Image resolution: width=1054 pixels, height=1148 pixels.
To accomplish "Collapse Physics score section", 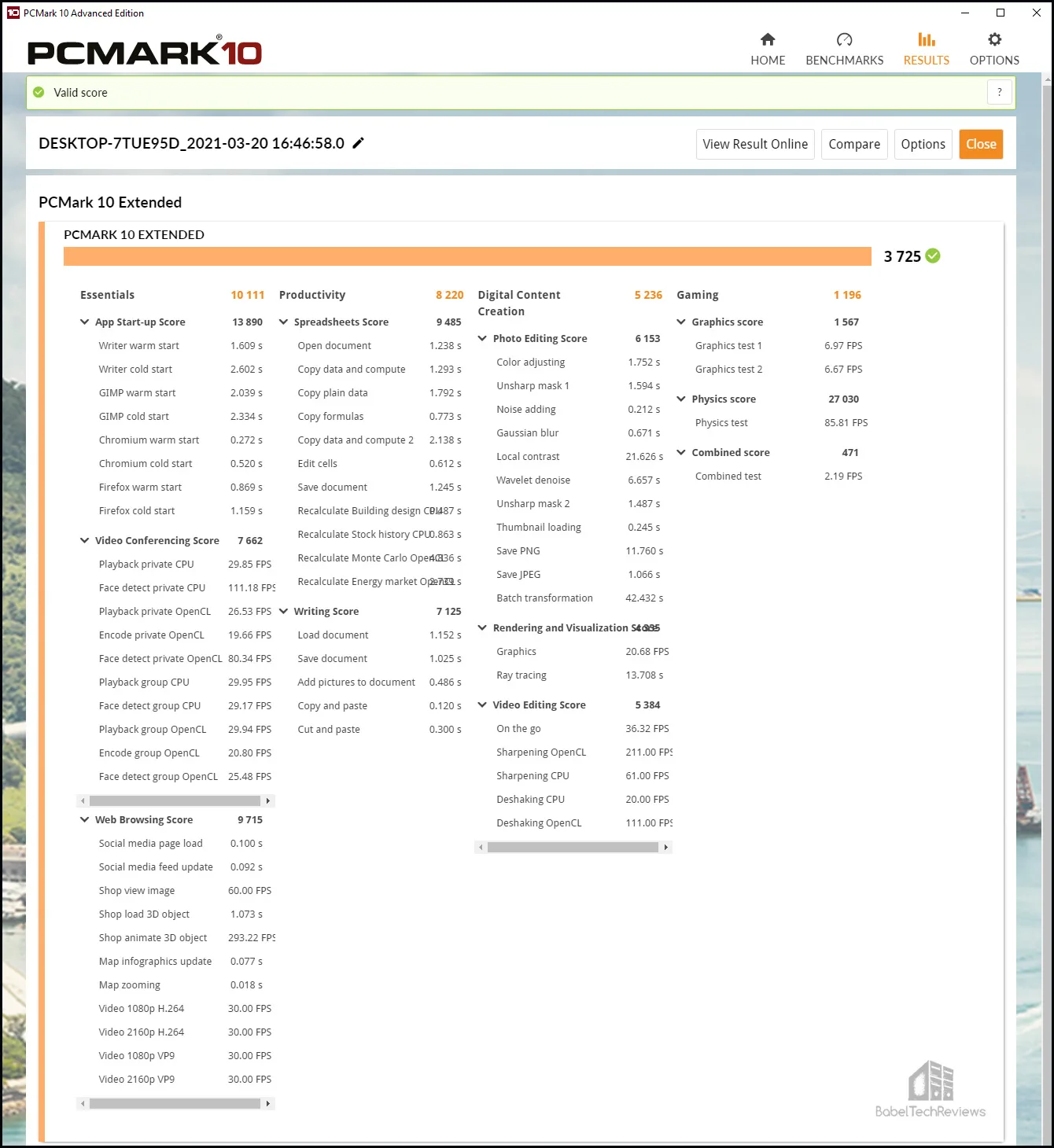I will [681, 399].
